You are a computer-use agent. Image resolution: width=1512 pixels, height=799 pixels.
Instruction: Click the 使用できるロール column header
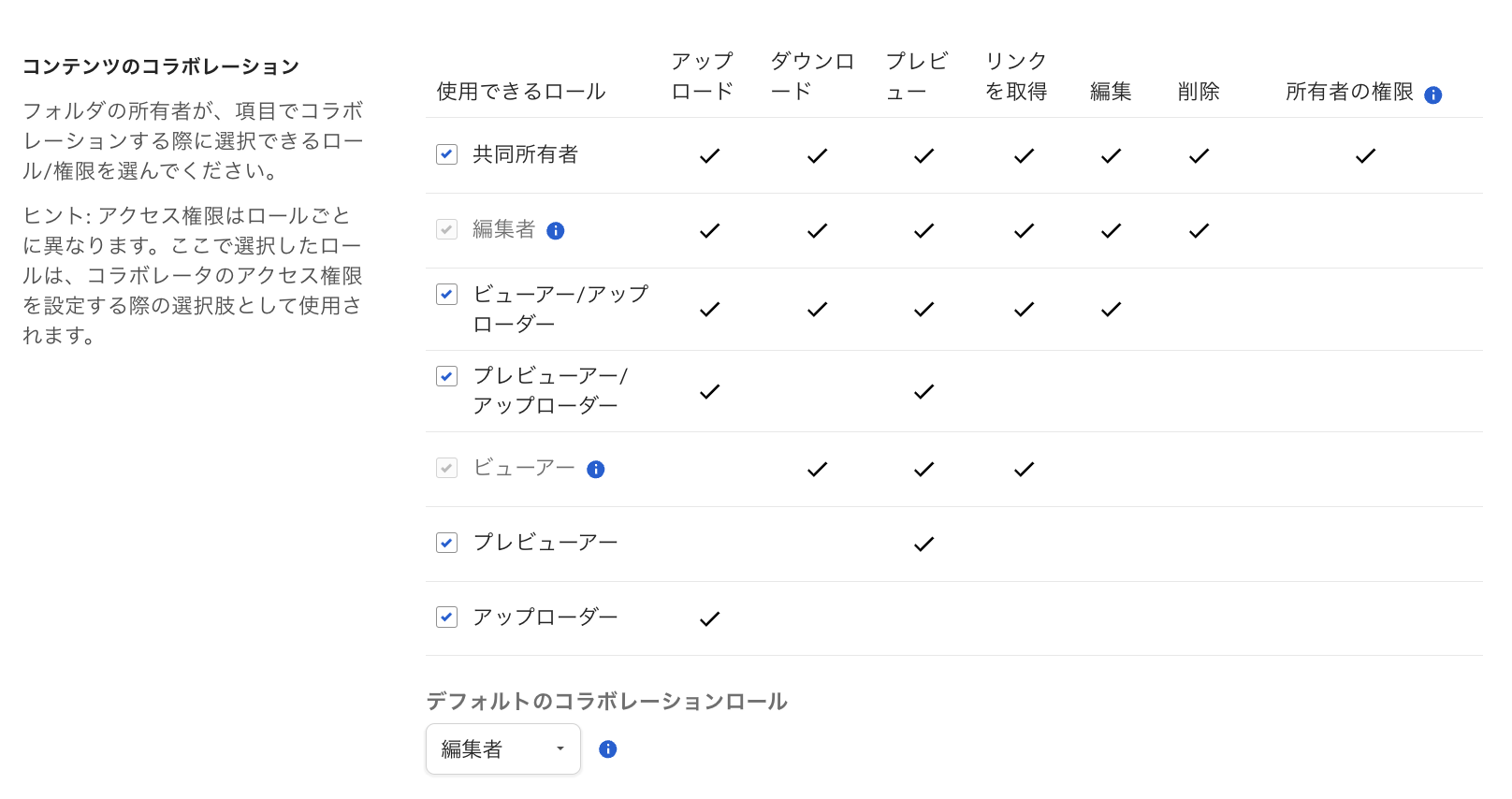(521, 92)
